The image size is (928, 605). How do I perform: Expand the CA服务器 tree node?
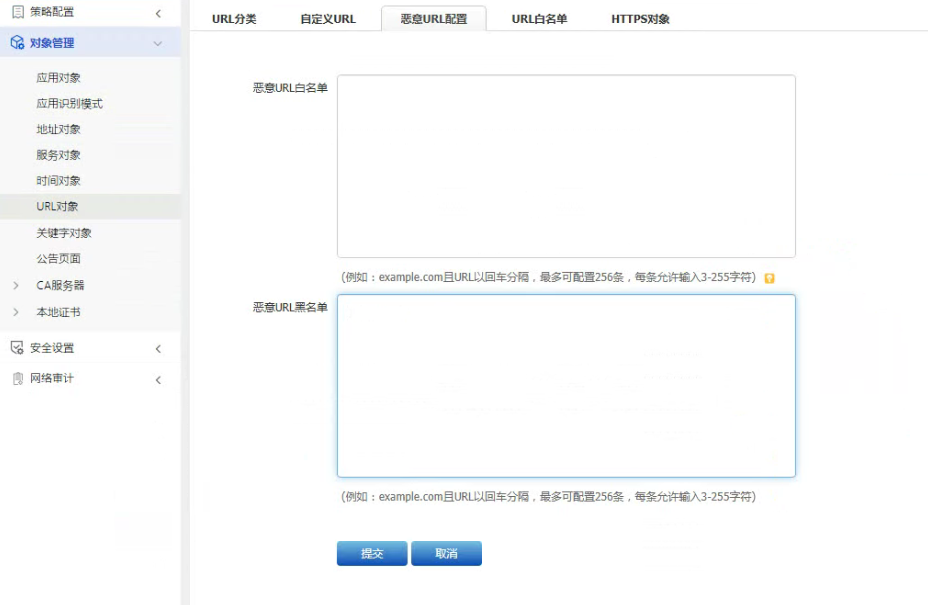point(16,286)
